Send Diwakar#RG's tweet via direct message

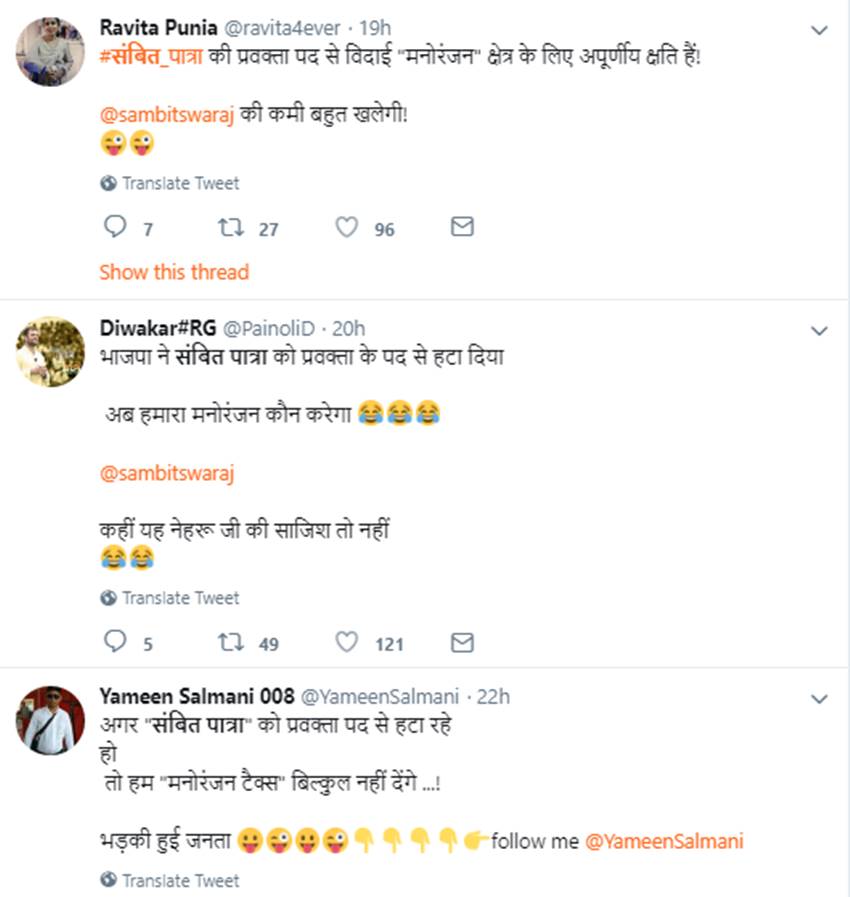[x=462, y=643]
